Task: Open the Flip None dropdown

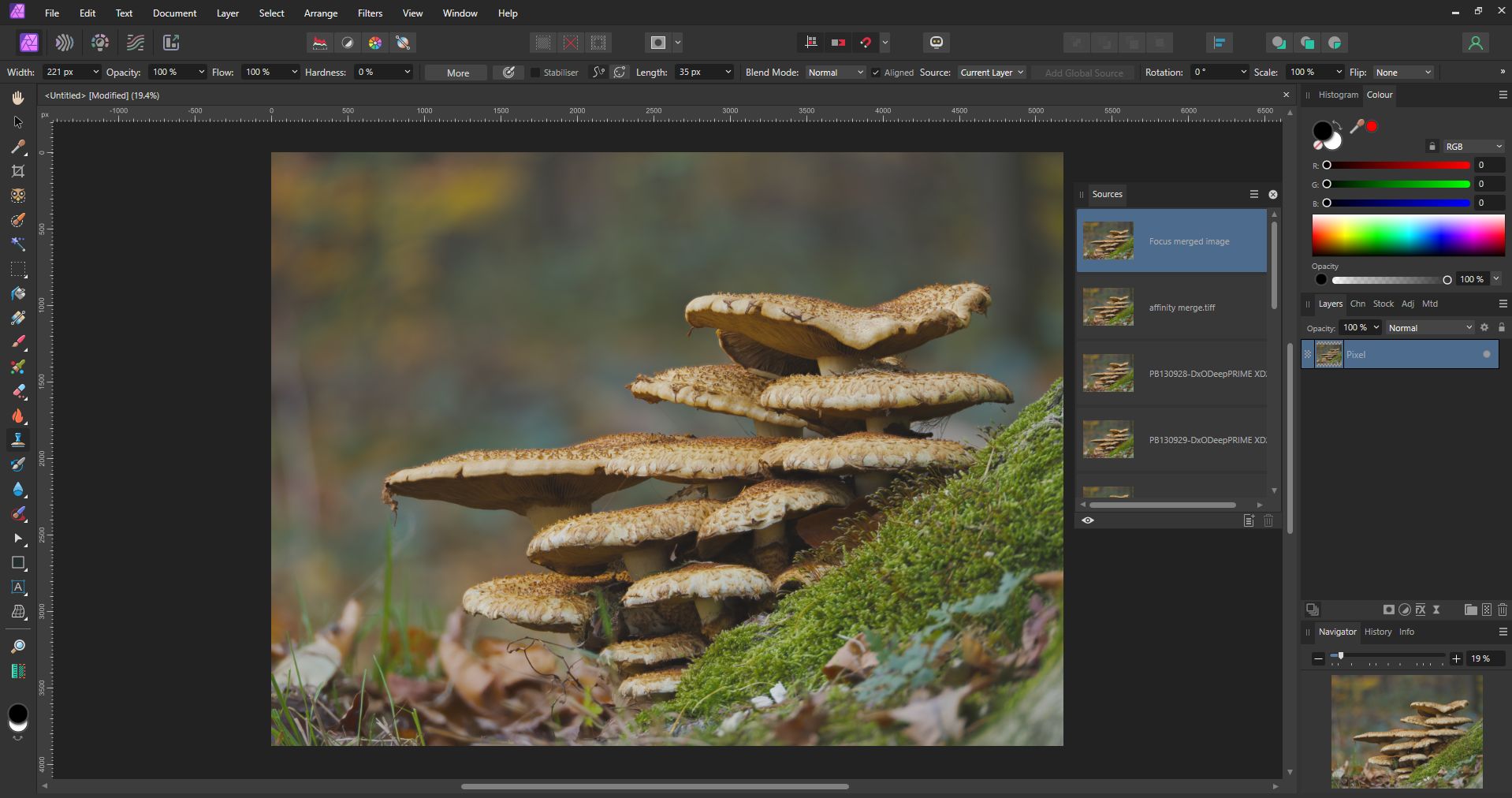Action: 1402,73
